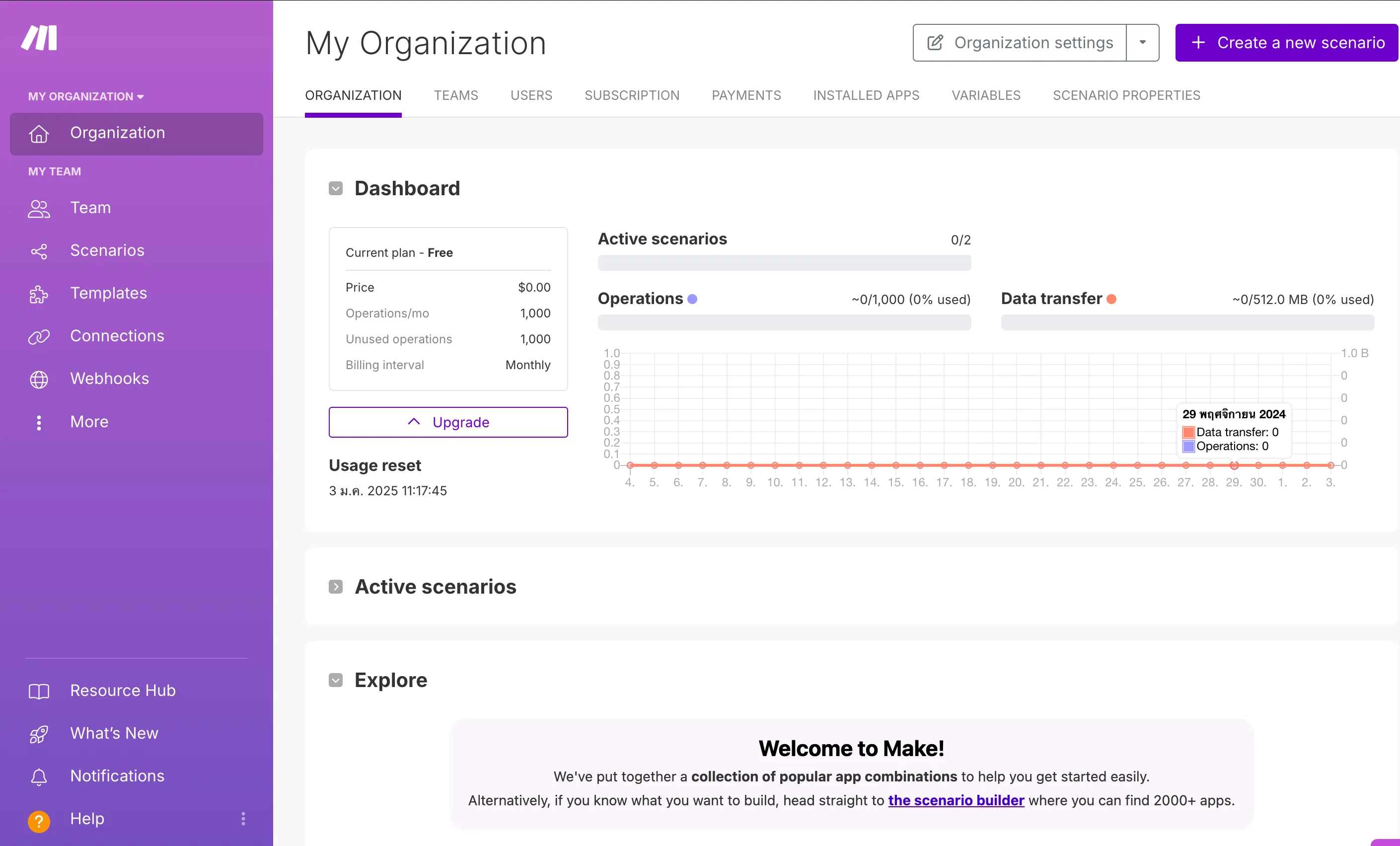Open the Help row options dots
Viewport: 1400px width, 846px height.
[243, 819]
